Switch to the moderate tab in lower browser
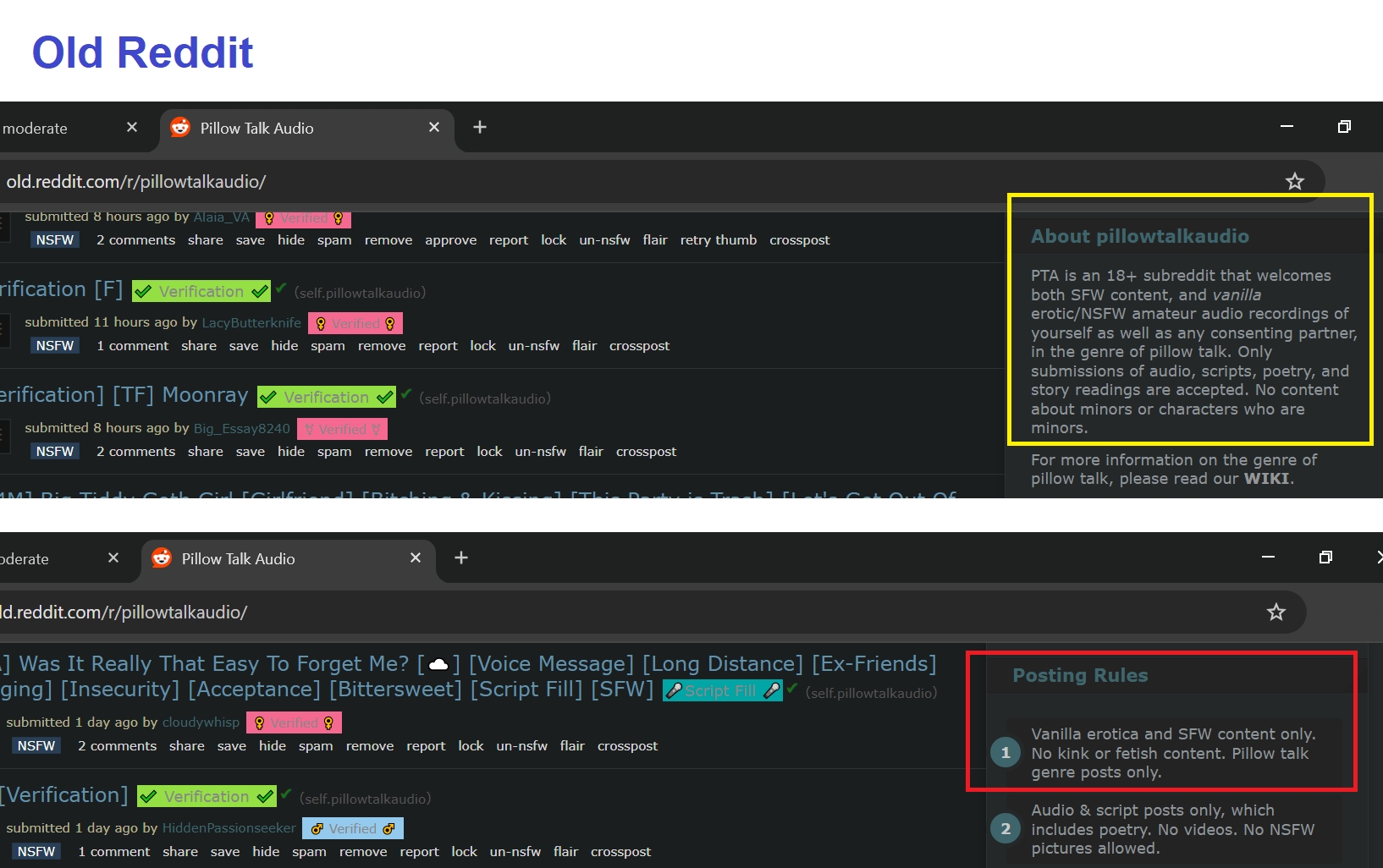1383x868 pixels. click(x=25, y=558)
